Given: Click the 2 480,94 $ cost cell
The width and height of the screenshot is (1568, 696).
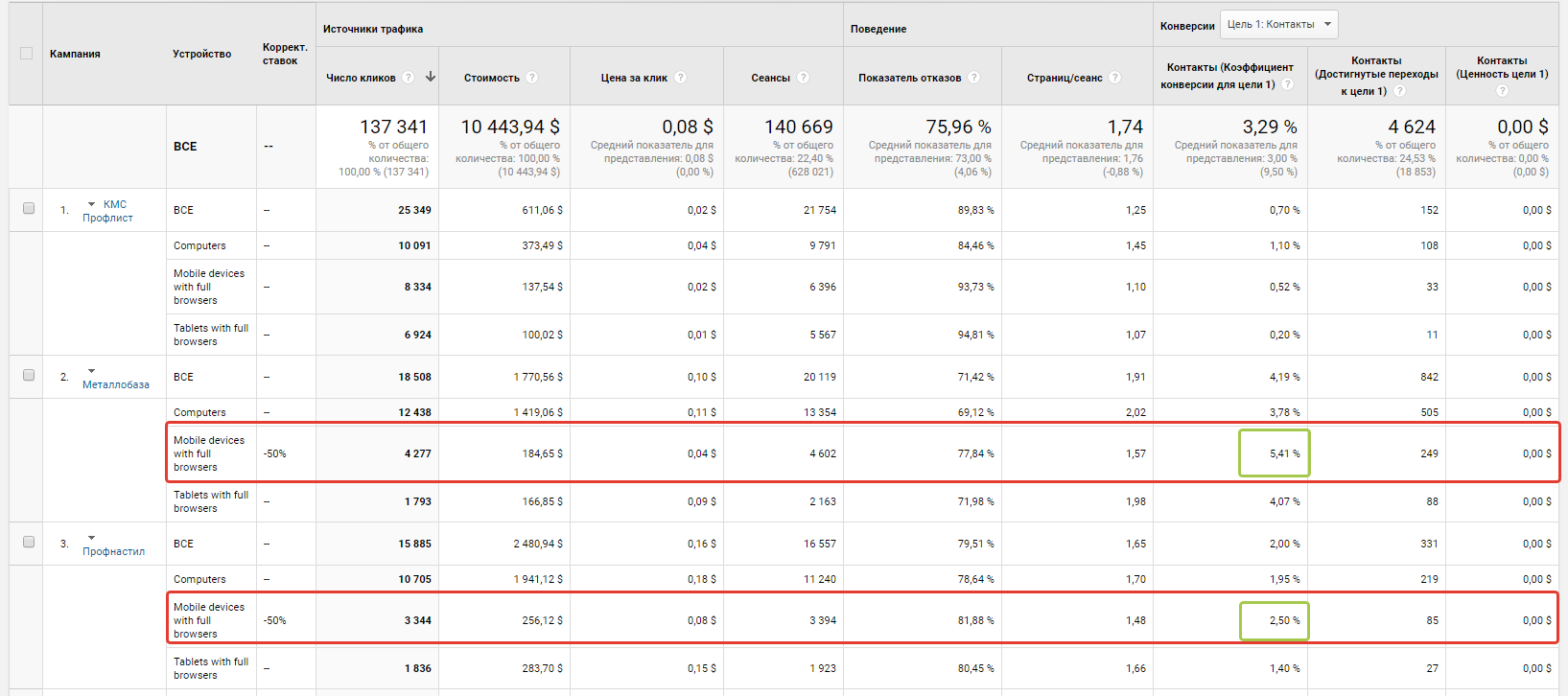Looking at the screenshot, I should 538,544.
